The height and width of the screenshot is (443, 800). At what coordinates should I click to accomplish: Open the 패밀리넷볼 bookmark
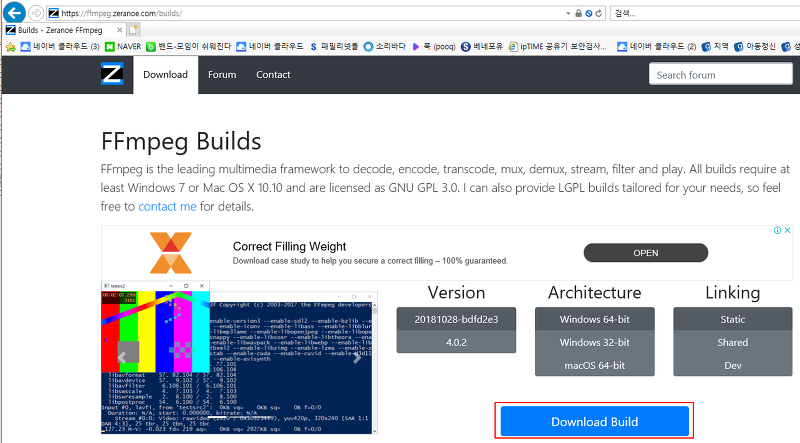[x=334, y=46]
